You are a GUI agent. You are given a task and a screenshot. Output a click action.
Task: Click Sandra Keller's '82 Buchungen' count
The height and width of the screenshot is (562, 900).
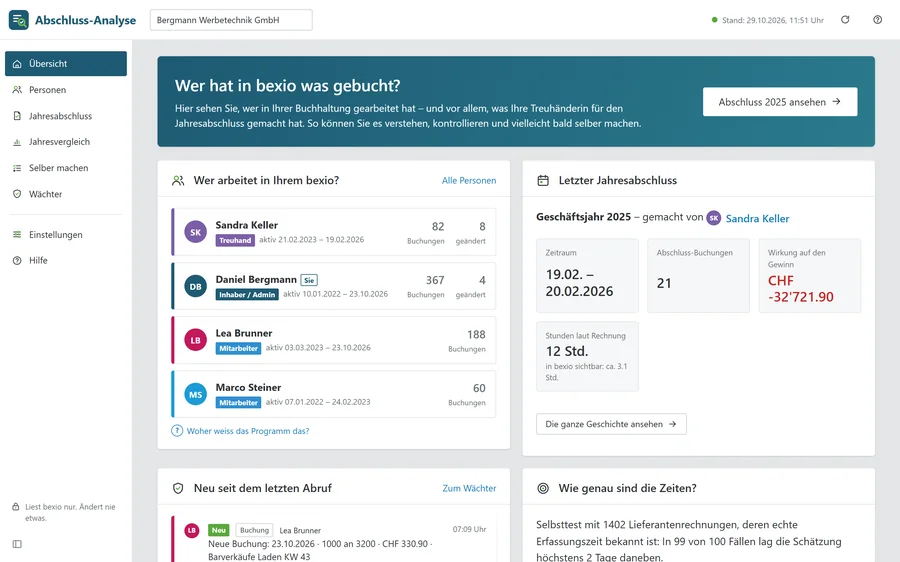(x=426, y=232)
